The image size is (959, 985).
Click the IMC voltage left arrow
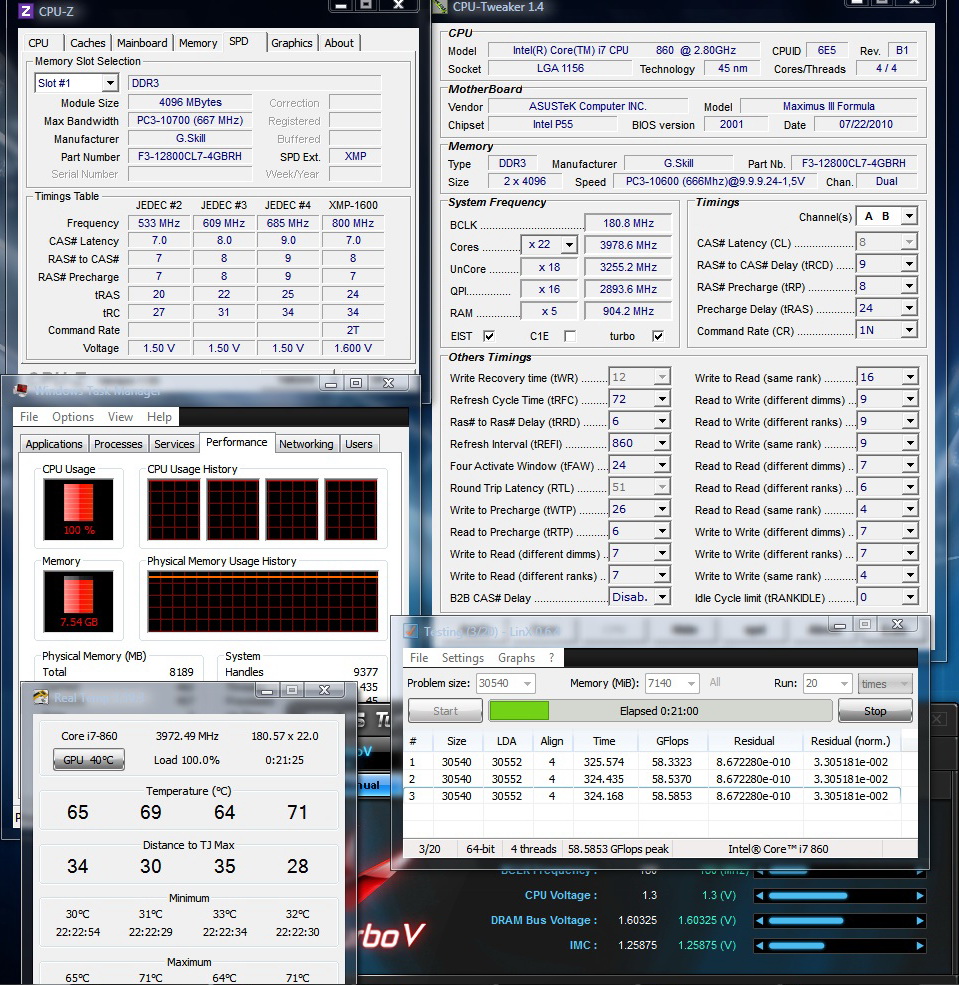coord(759,945)
